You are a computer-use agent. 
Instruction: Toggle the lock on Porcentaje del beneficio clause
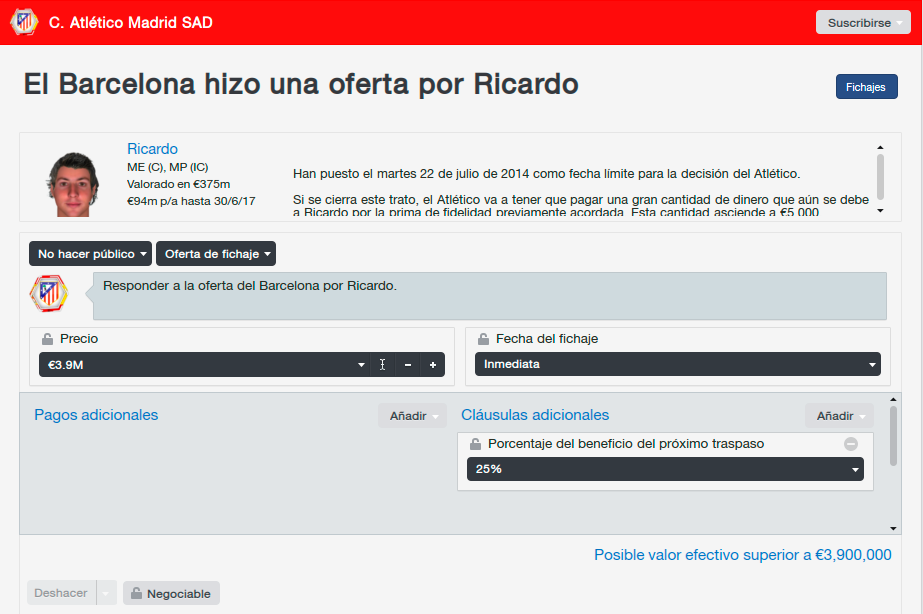click(475, 444)
